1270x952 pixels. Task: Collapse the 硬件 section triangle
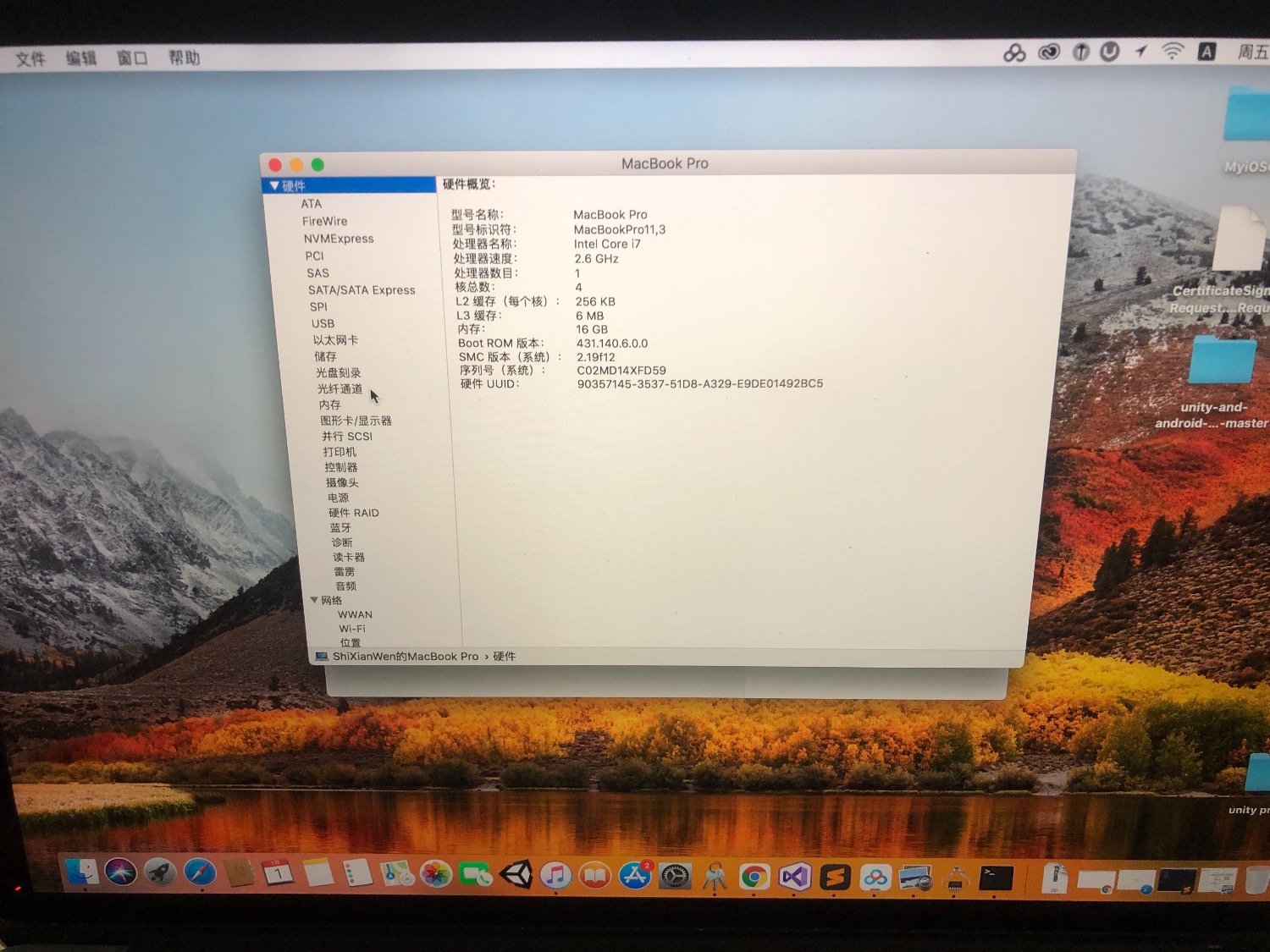pyautogui.click(x=273, y=185)
